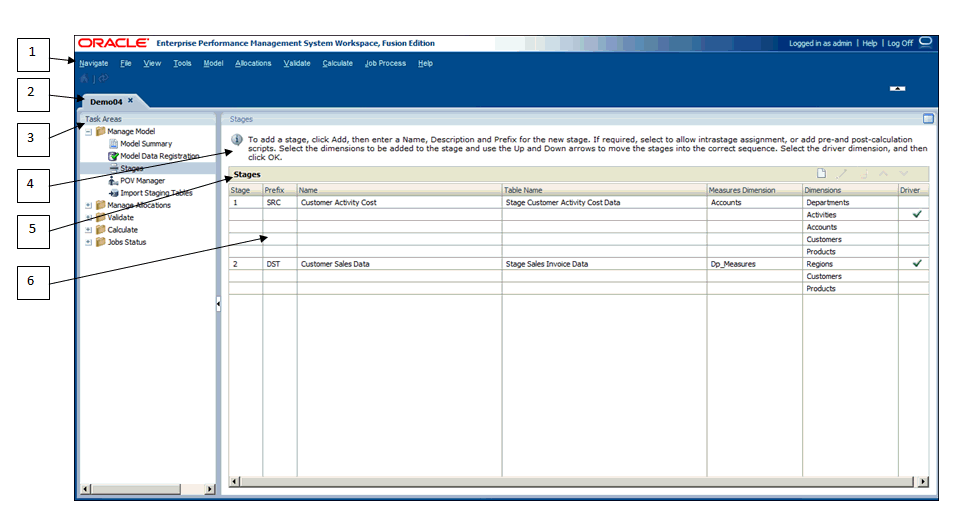The width and height of the screenshot is (968, 525).
Task: Click Task Areas scrollbar left arrow
Action: [86, 489]
